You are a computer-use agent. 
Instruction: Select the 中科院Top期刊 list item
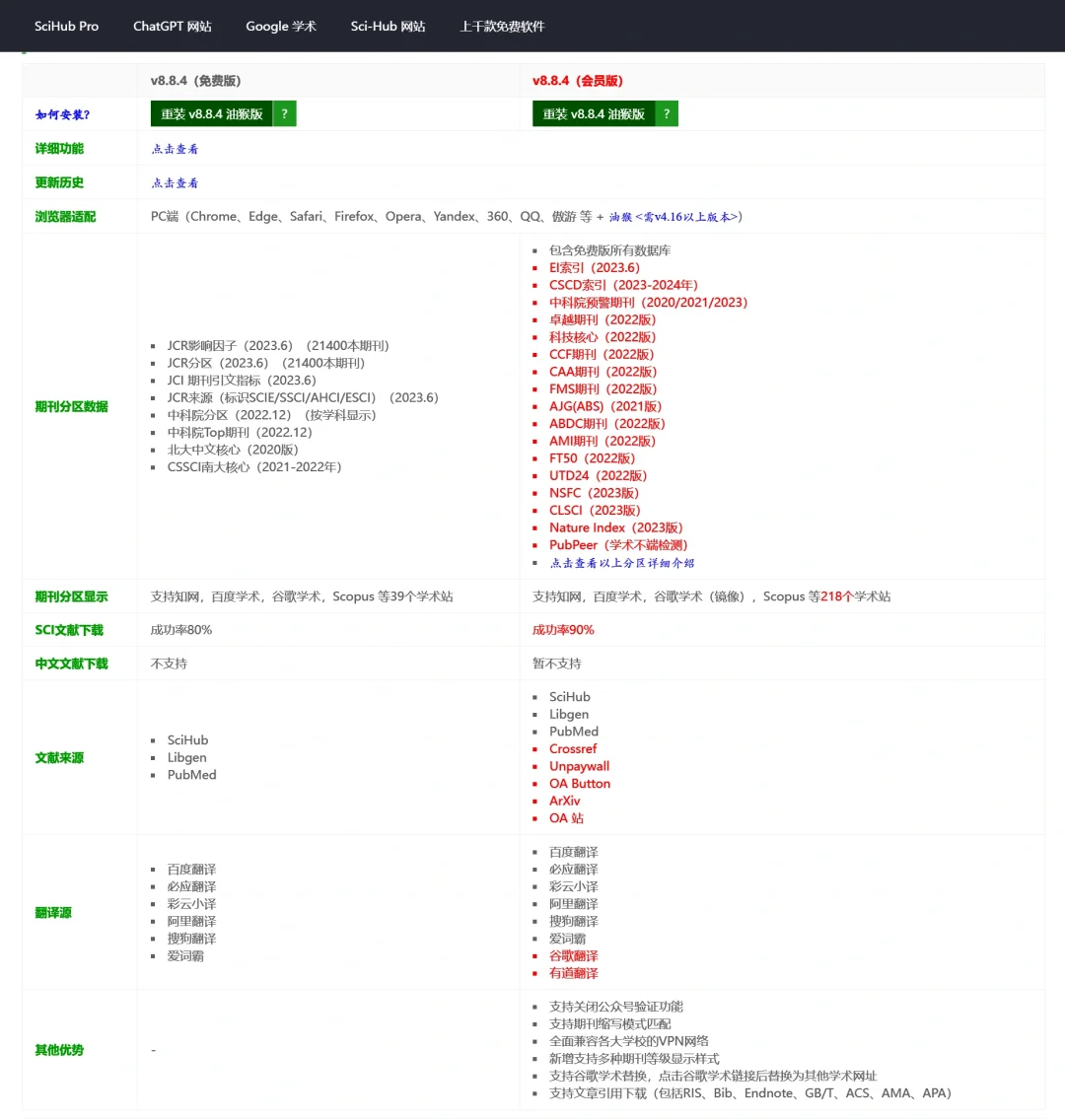tap(240, 432)
